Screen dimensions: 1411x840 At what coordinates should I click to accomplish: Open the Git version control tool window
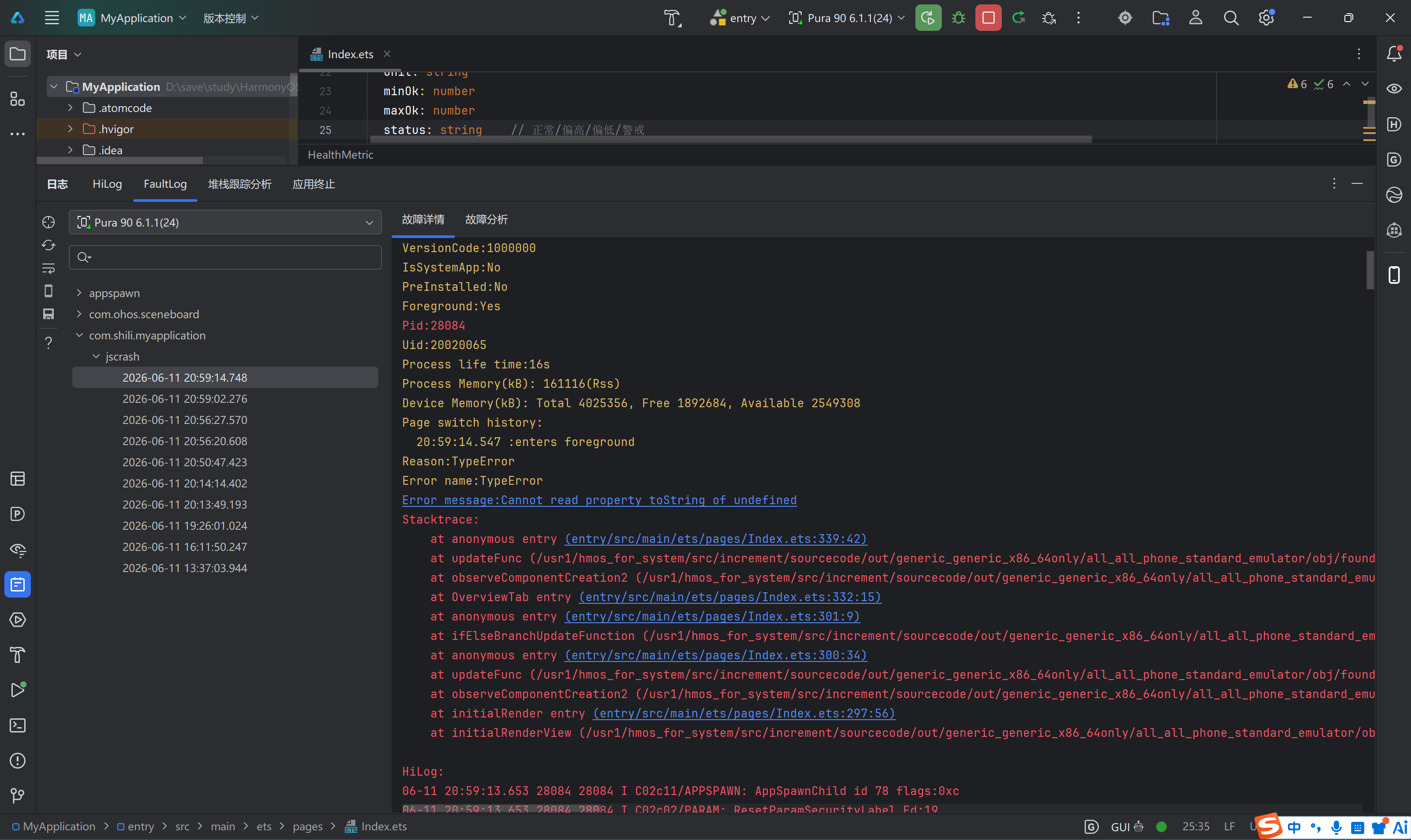[18, 795]
